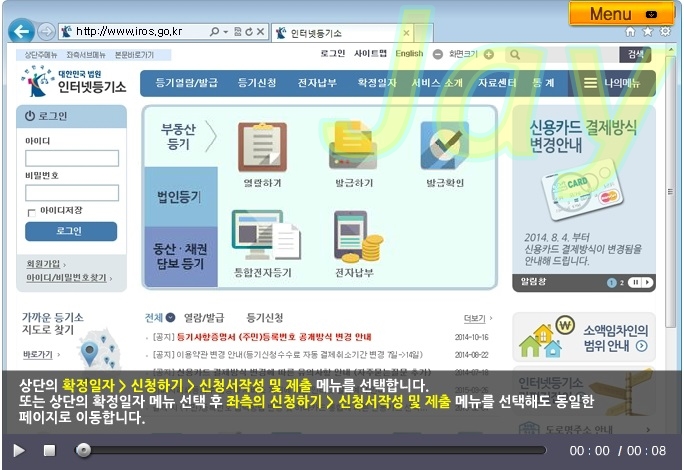Click the site search magnifier icon

tap(515, 55)
